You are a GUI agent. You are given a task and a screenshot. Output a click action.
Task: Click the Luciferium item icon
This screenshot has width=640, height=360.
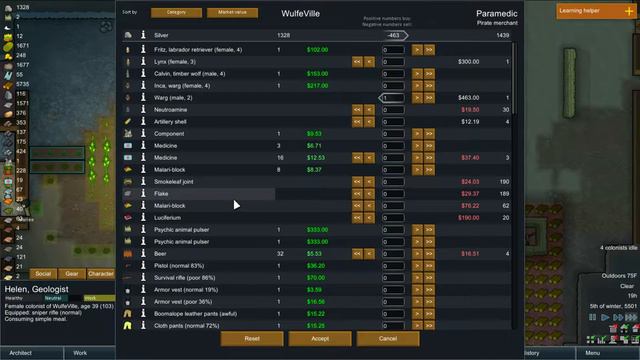click(x=128, y=218)
